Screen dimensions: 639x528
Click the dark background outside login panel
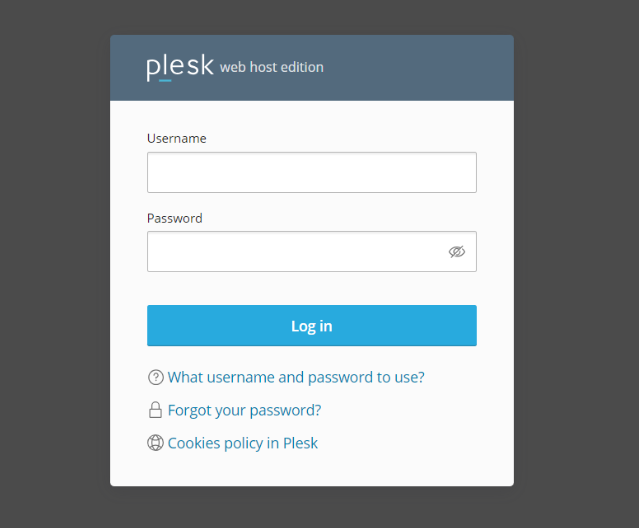[53, 265]
